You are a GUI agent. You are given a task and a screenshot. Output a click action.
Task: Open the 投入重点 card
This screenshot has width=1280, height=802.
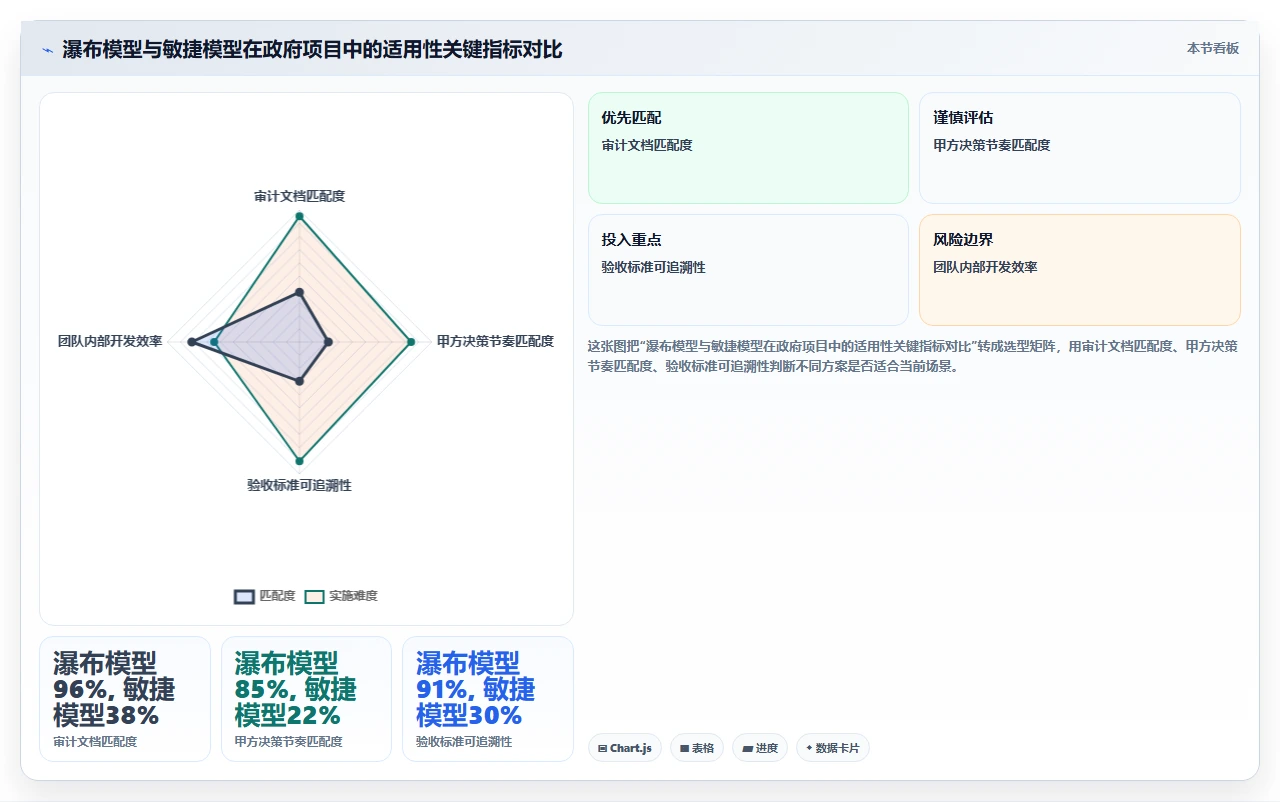click(748, 270)
